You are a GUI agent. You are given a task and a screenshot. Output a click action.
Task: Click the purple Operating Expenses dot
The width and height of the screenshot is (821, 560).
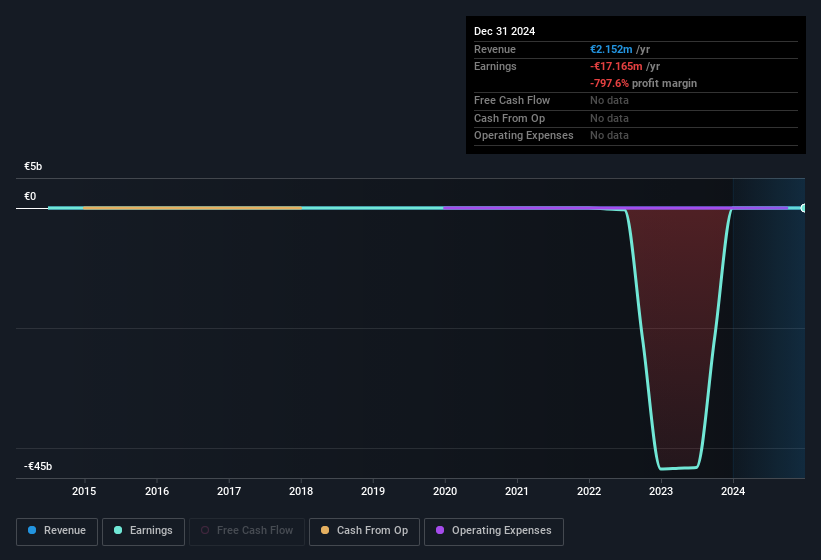point(440,530)
